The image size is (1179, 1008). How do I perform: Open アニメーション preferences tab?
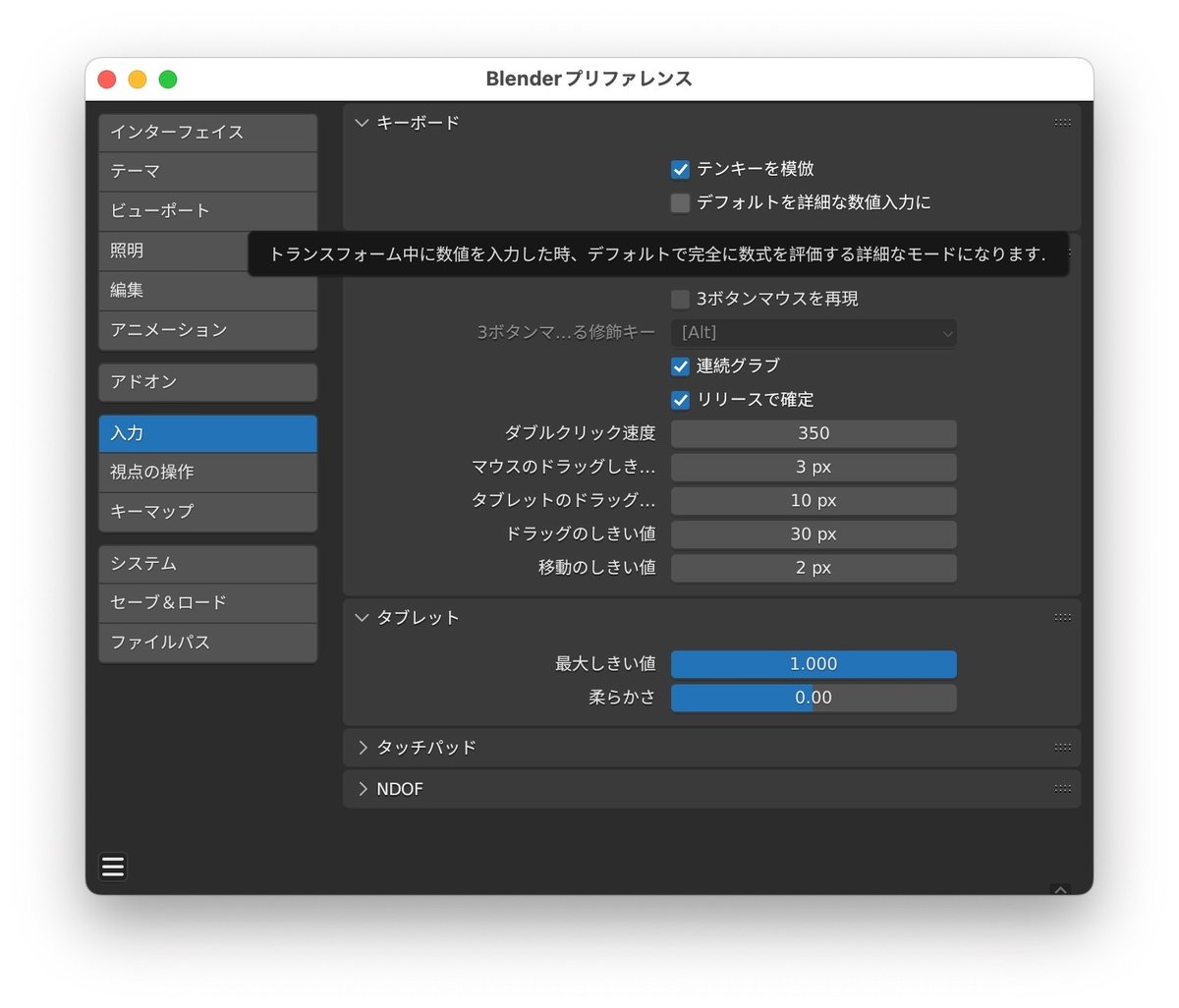(208, 330)
